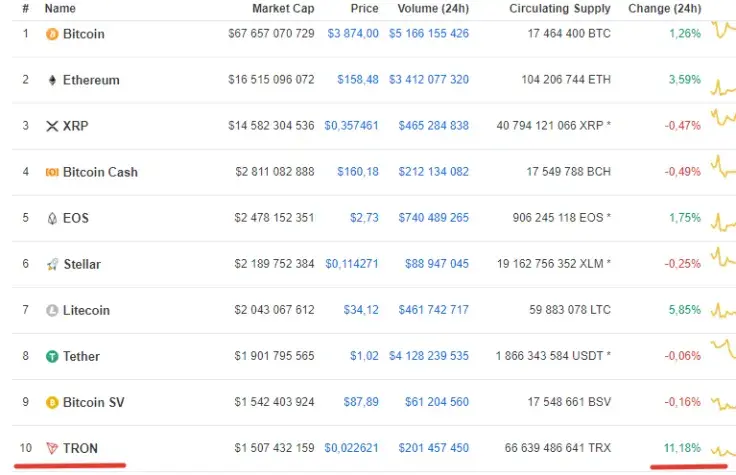Open XRP price sparkline chart
Screen dimensions: 736x475
tap(723, 118)
